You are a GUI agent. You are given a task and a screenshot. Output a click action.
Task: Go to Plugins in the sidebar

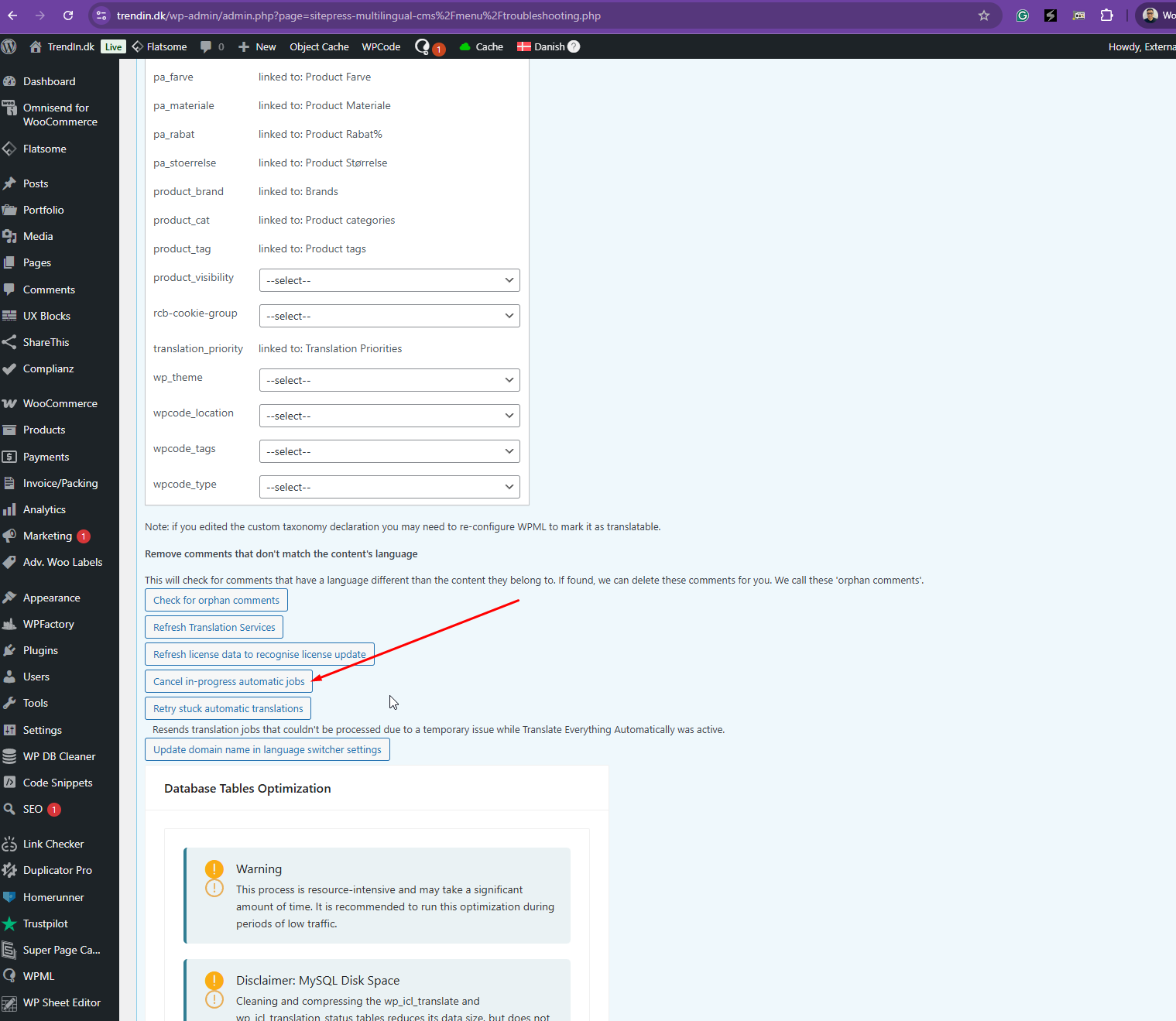40,650
